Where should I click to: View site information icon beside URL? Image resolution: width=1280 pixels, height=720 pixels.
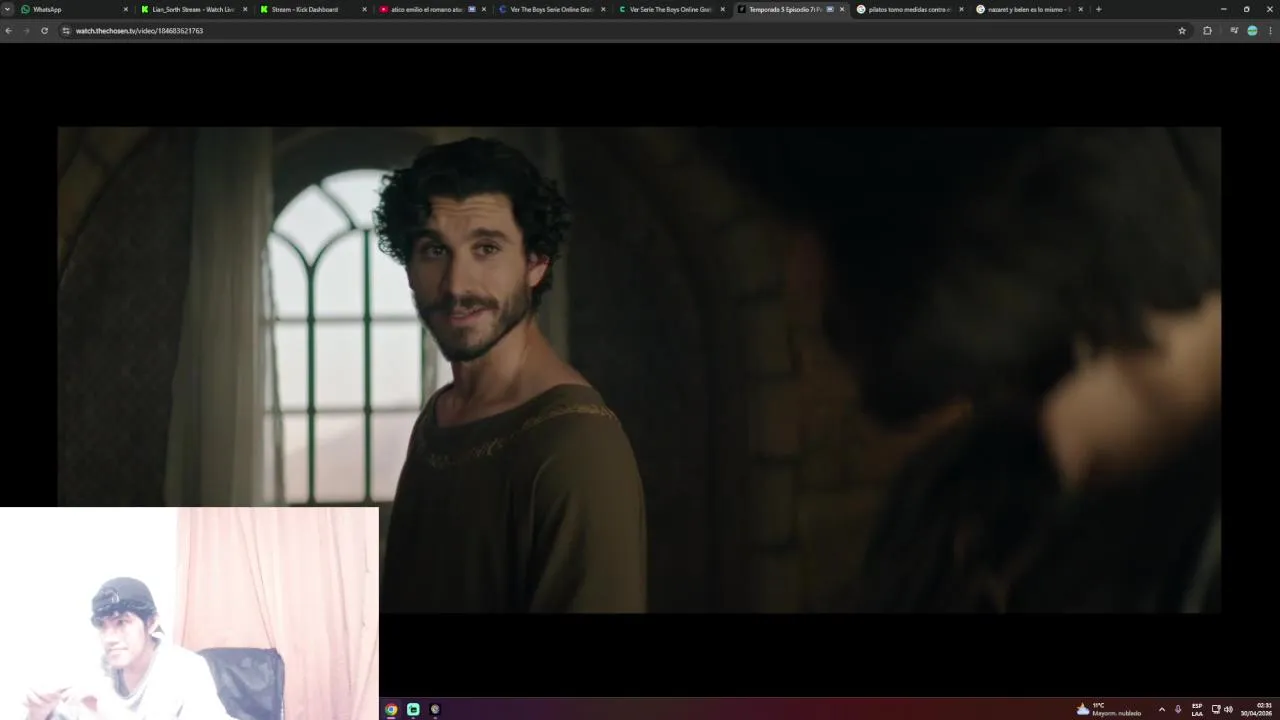(x=66, y=31)
